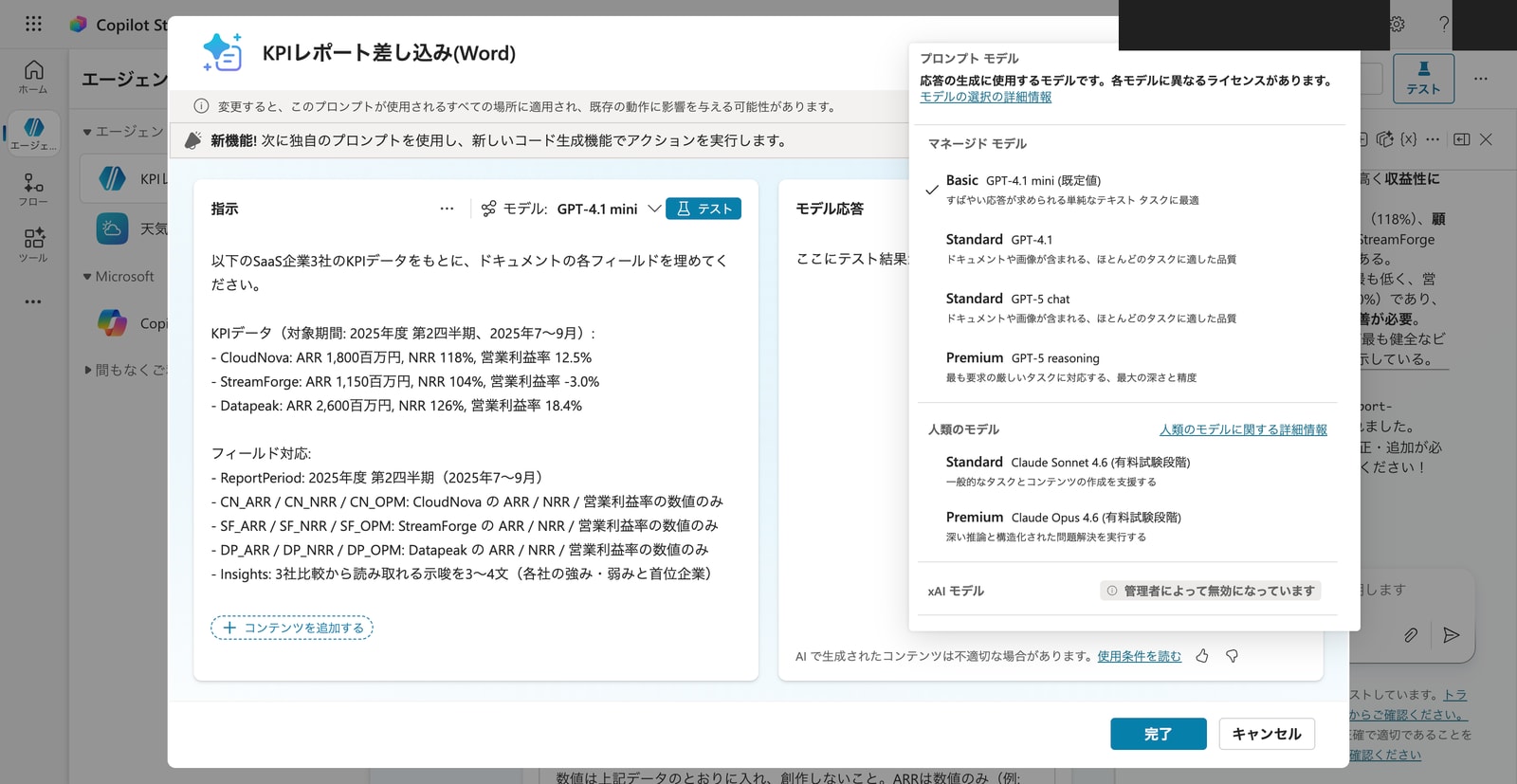The image size is (1517, 784).
Task: Click the ここにテスト結果 placeholder in モデル応答
Action: click(851, 259)
